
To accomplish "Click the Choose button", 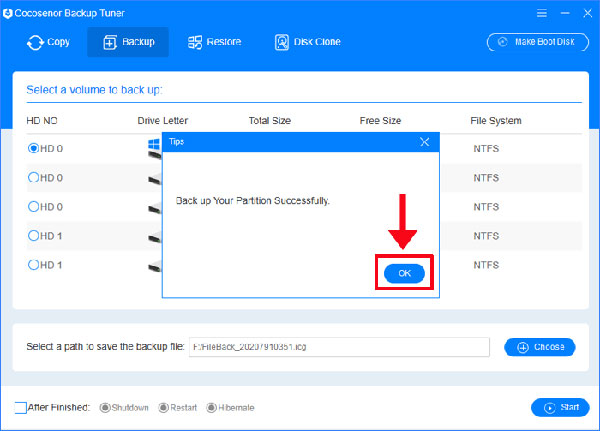I will [540, 347].
